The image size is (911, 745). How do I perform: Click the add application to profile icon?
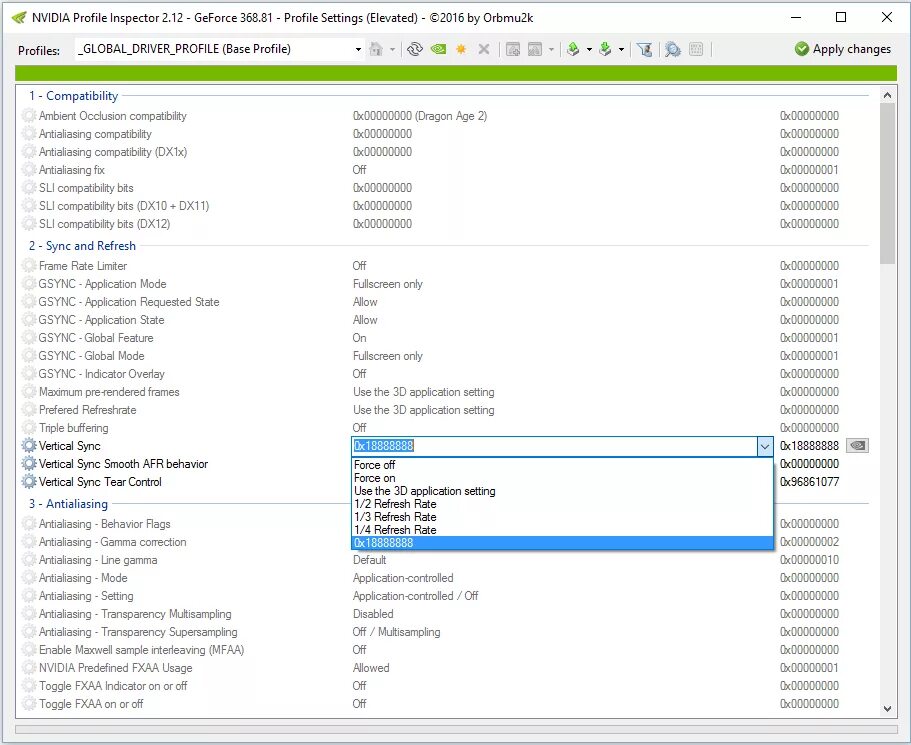[x=512, y=49]
